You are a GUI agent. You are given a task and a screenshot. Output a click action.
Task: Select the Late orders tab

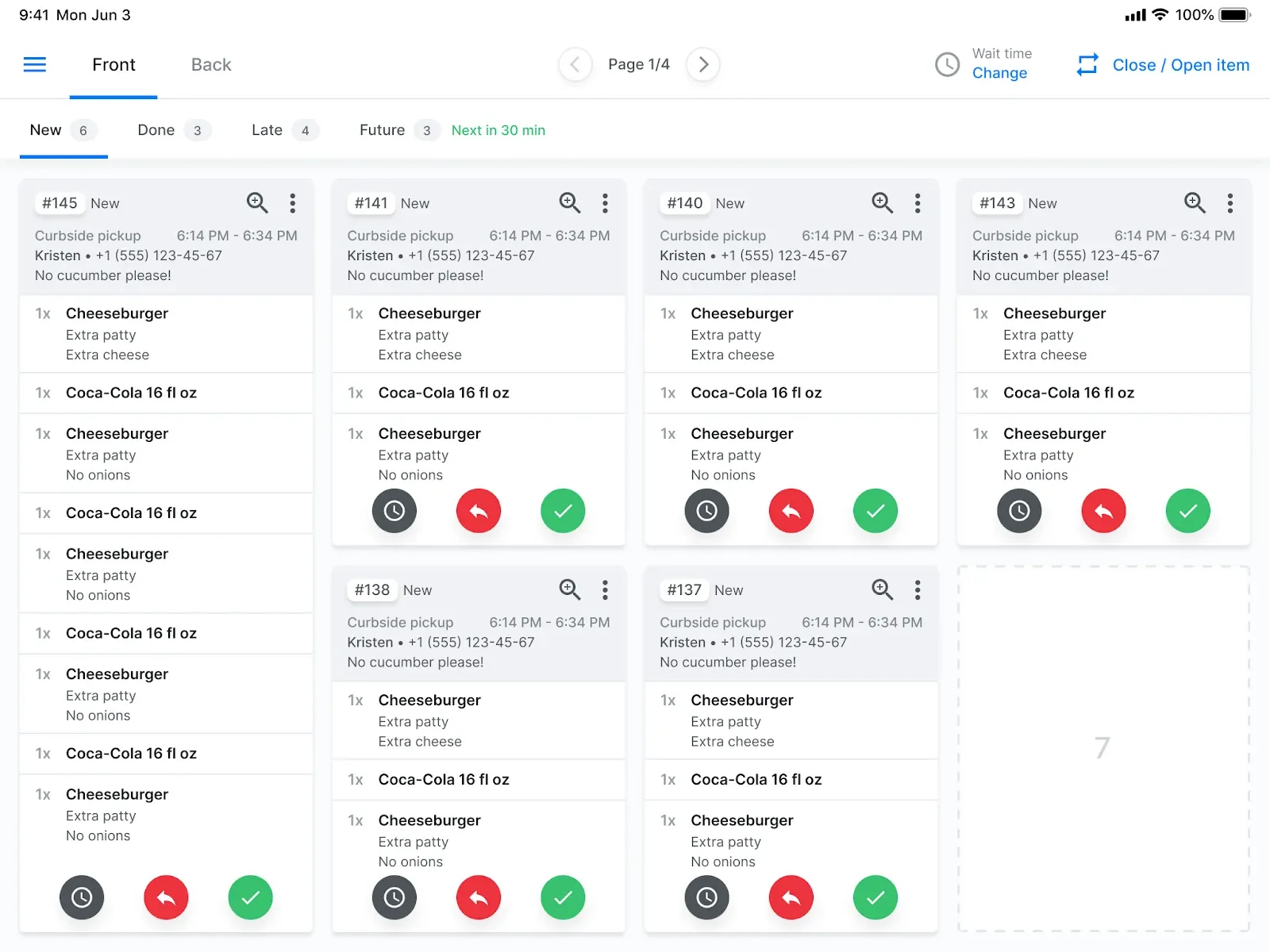coord(285,130)
